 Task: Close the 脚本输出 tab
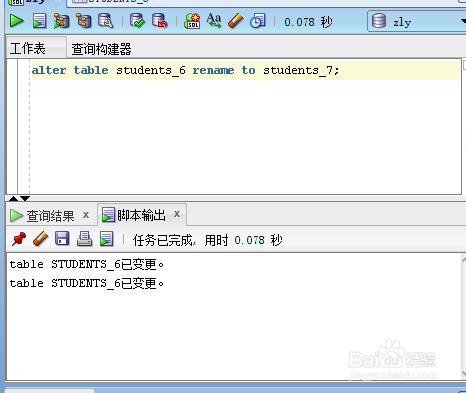tap(177, 214)
